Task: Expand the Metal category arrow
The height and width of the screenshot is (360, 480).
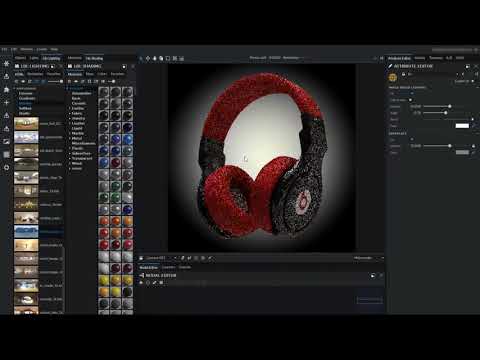Action: [x=70, y=138]
